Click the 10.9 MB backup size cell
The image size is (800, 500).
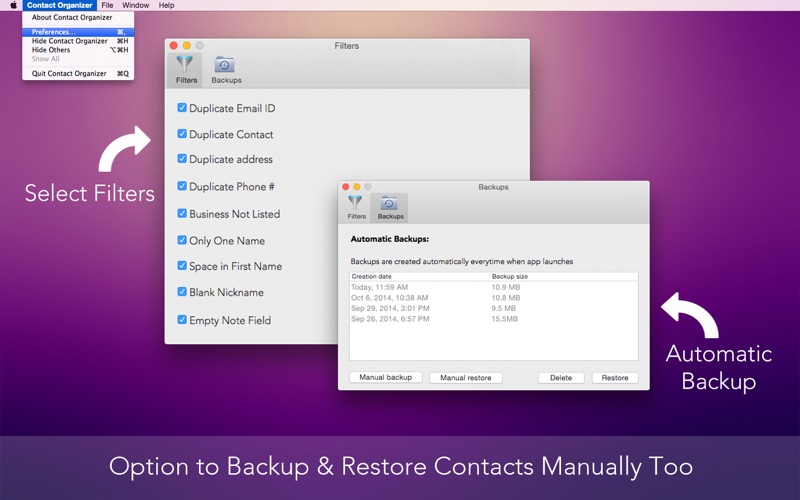pos(506,287)
